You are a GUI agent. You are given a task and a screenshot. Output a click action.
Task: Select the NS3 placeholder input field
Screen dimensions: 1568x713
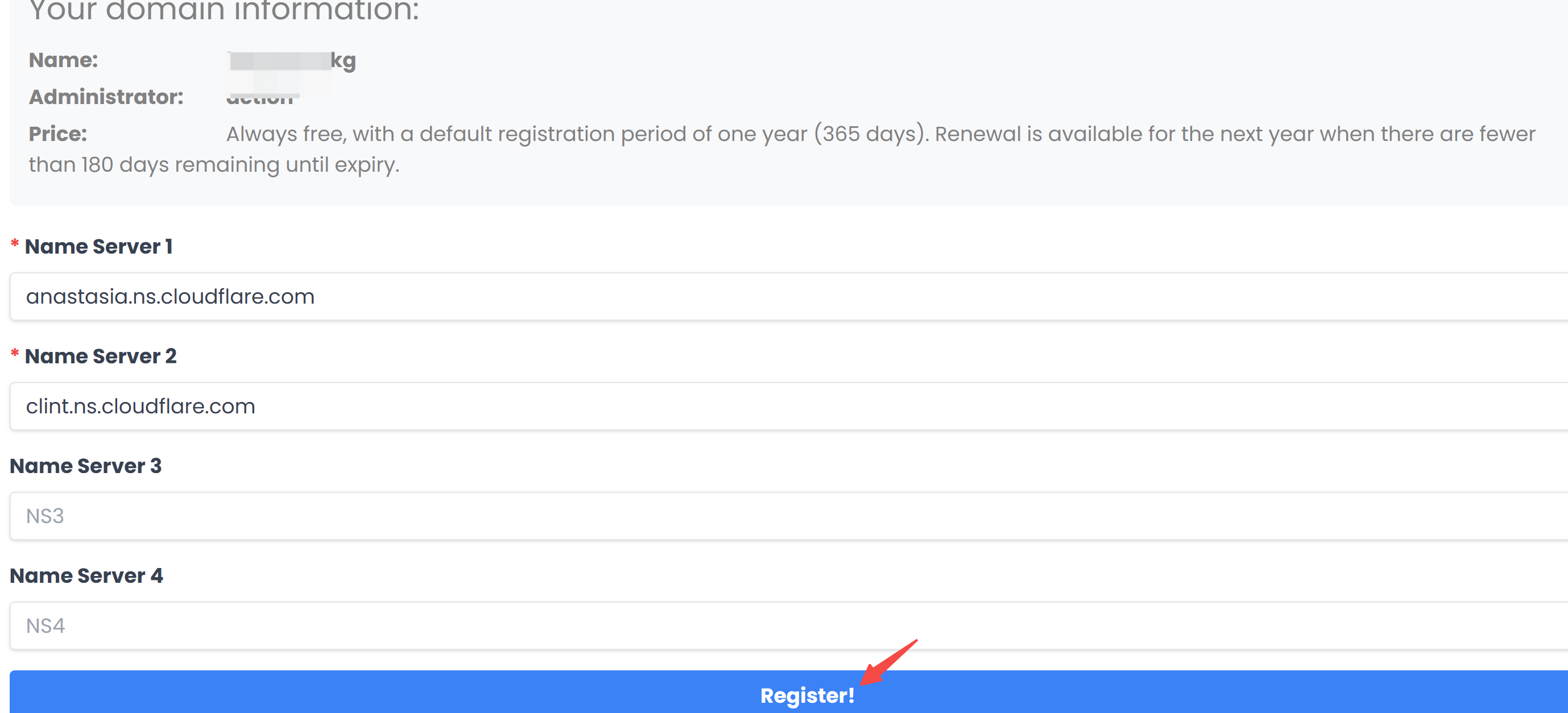[789, 516]
